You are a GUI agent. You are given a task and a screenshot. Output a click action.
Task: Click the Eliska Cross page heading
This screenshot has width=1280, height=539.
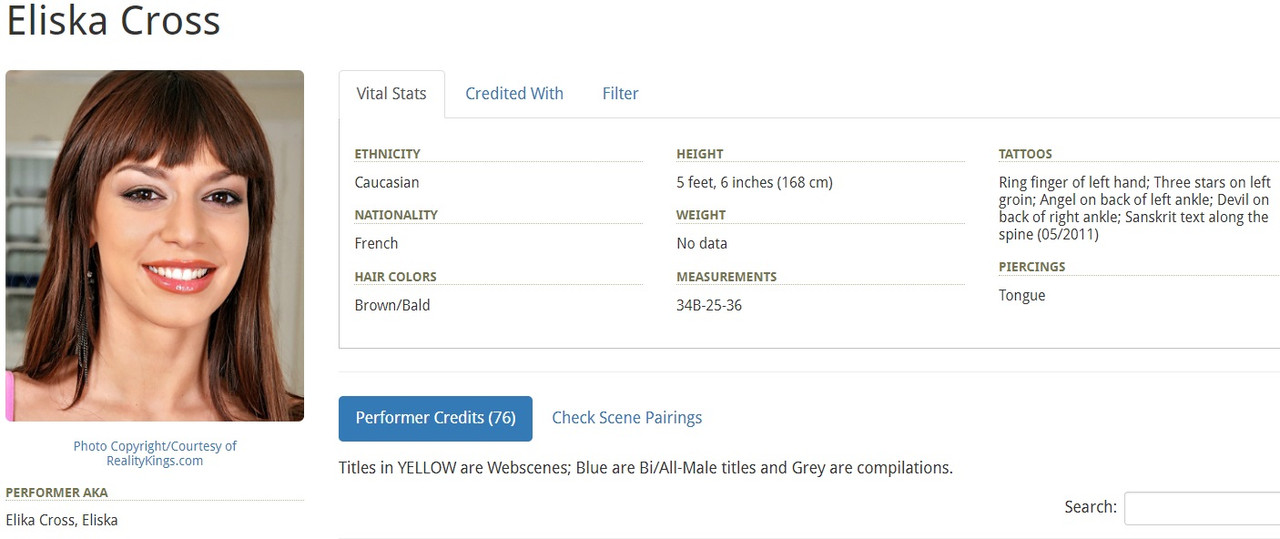[113, 20]
